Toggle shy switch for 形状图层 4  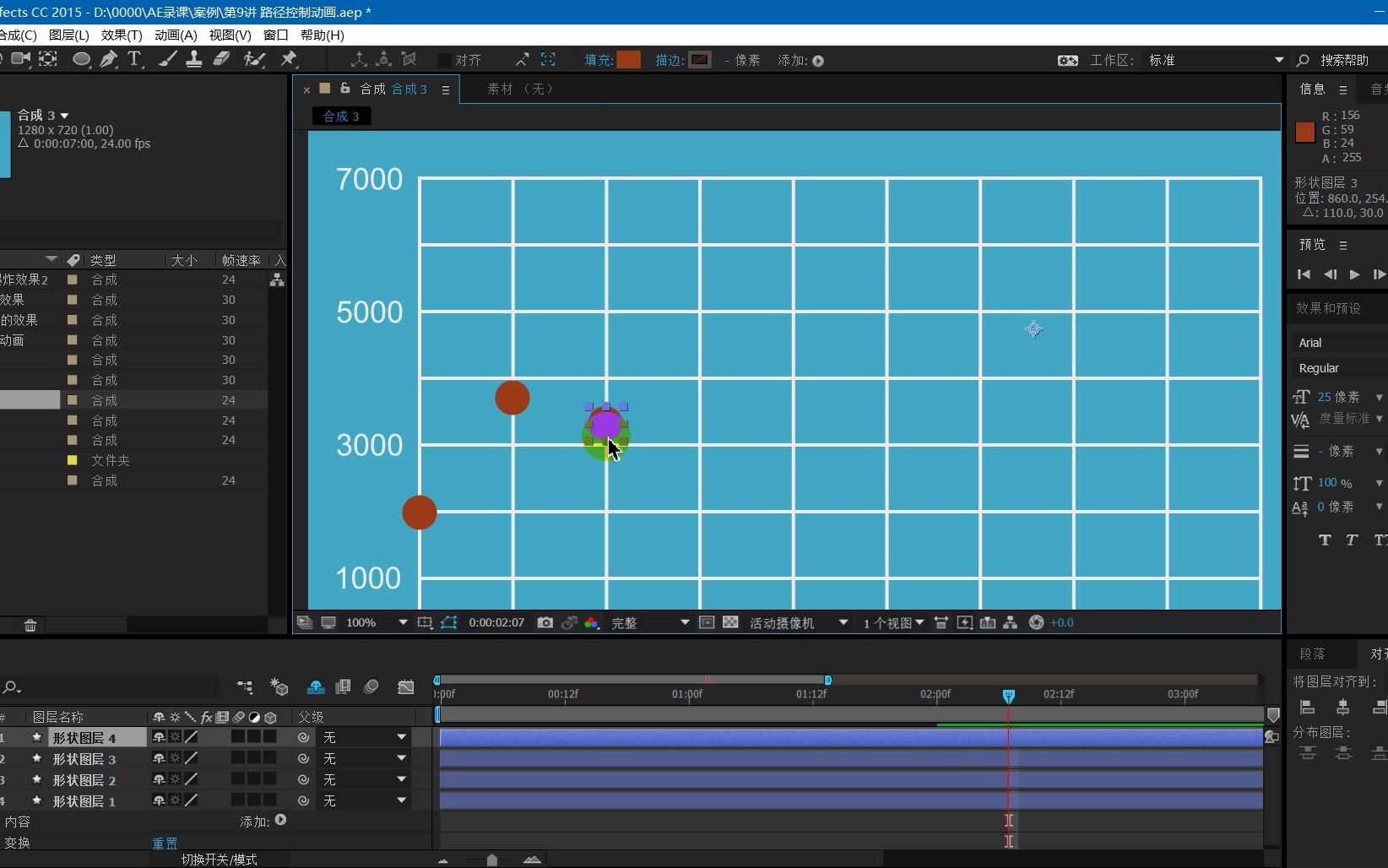point(159,737)
